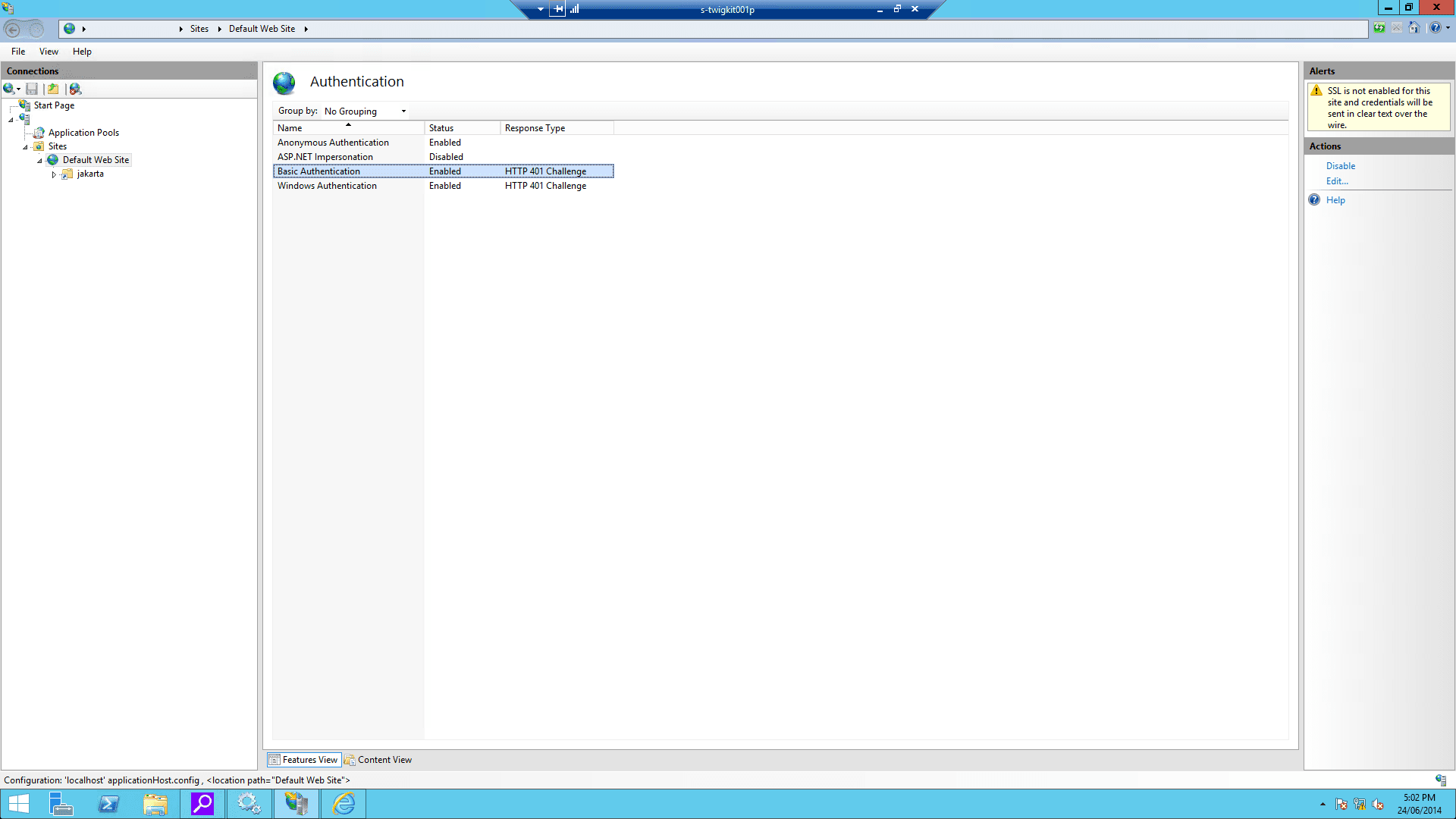Collapse the Default Web Site node

39,161
